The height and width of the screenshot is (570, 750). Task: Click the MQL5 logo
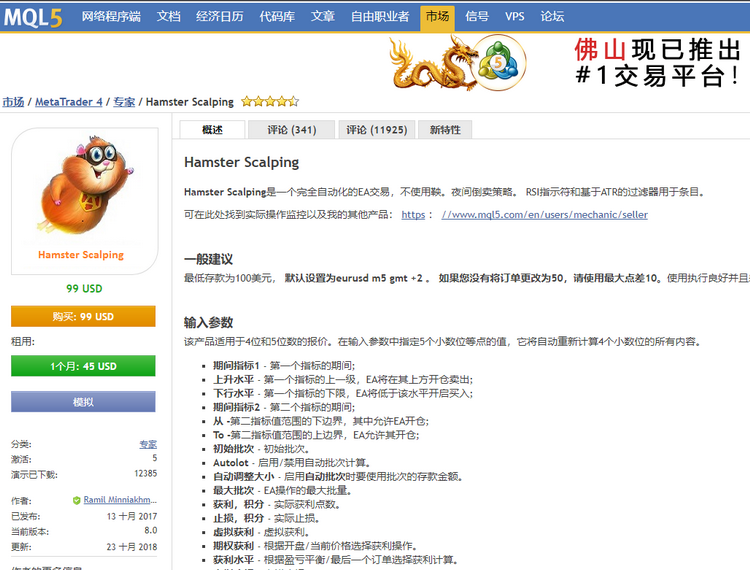pos(33,18)
